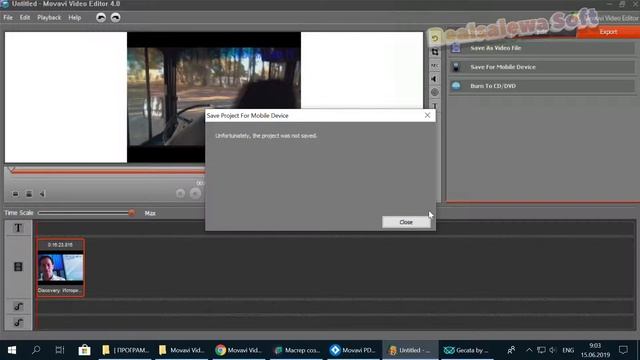Switch to the Мастер соз... taskbar window
640x360 pixels.
click(x=297, y=350)
